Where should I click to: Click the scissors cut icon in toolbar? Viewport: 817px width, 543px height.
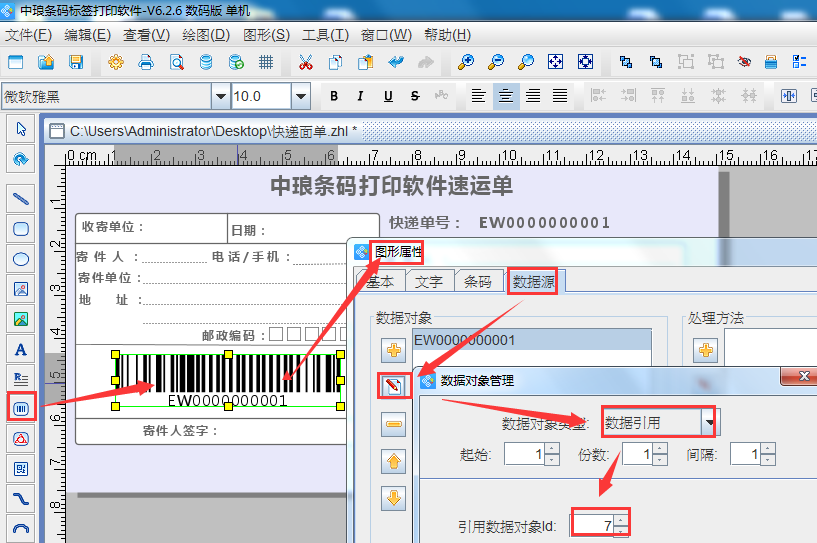pyautogui.click(x=305, y=62)
